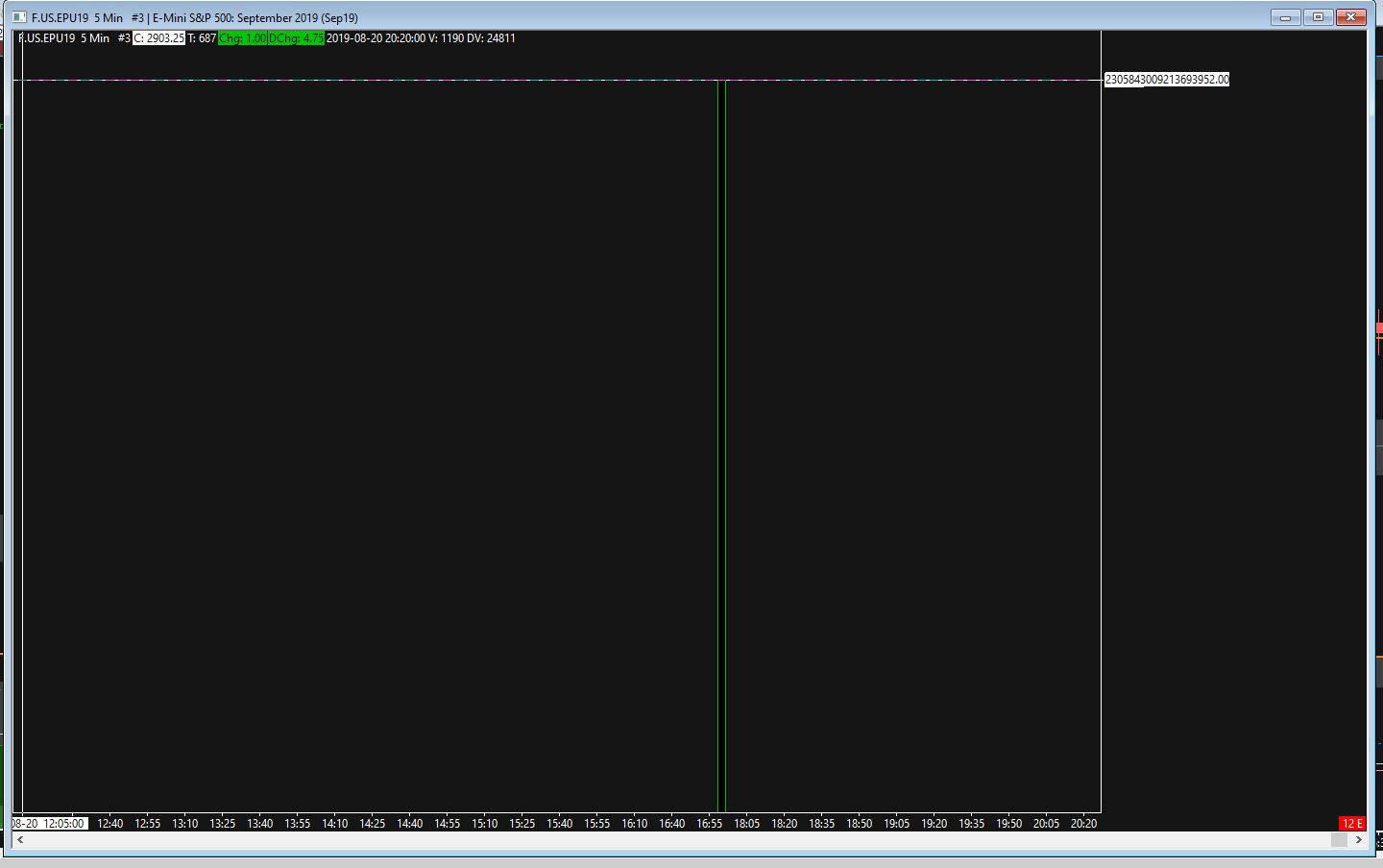Click the 13:10 time axis label
The image size is (1383, 868).
click(185, 824)
